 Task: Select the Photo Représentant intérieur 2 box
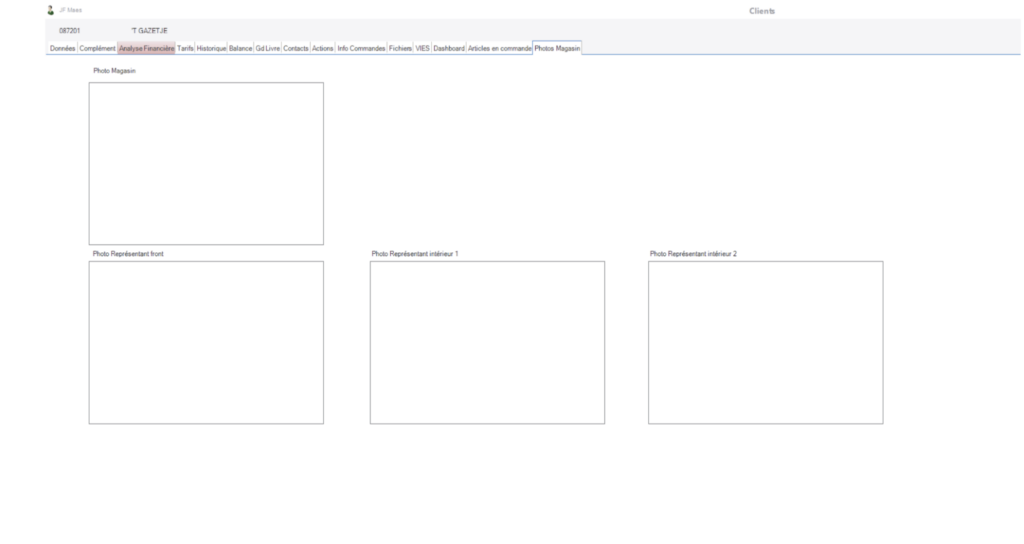tap(765, 342)
